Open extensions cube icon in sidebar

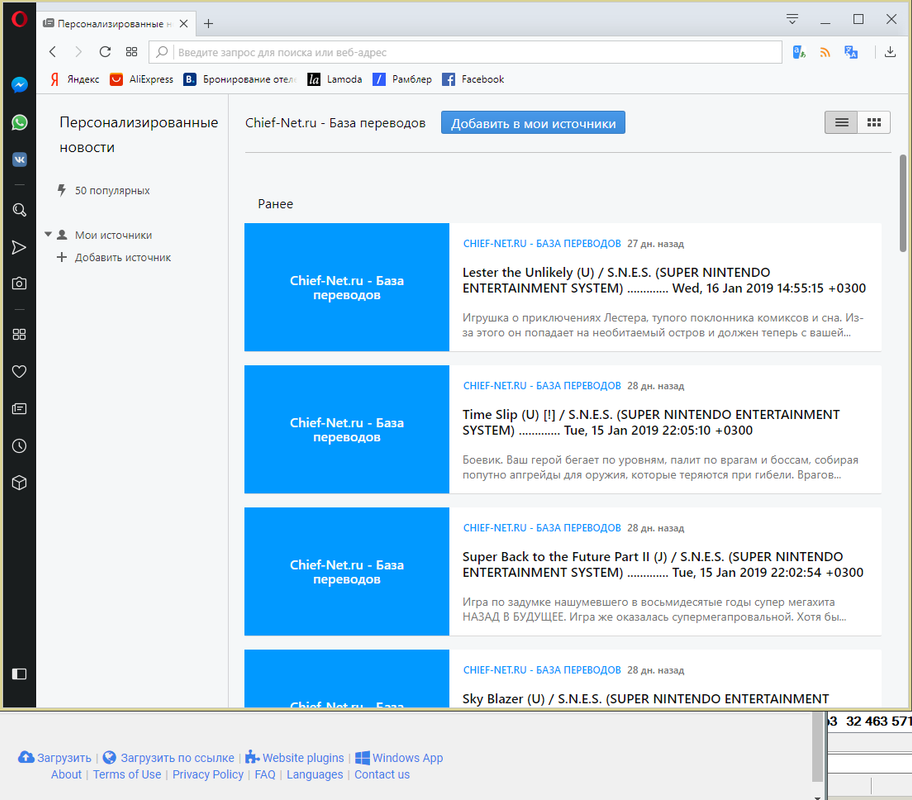tap(19, 483)
